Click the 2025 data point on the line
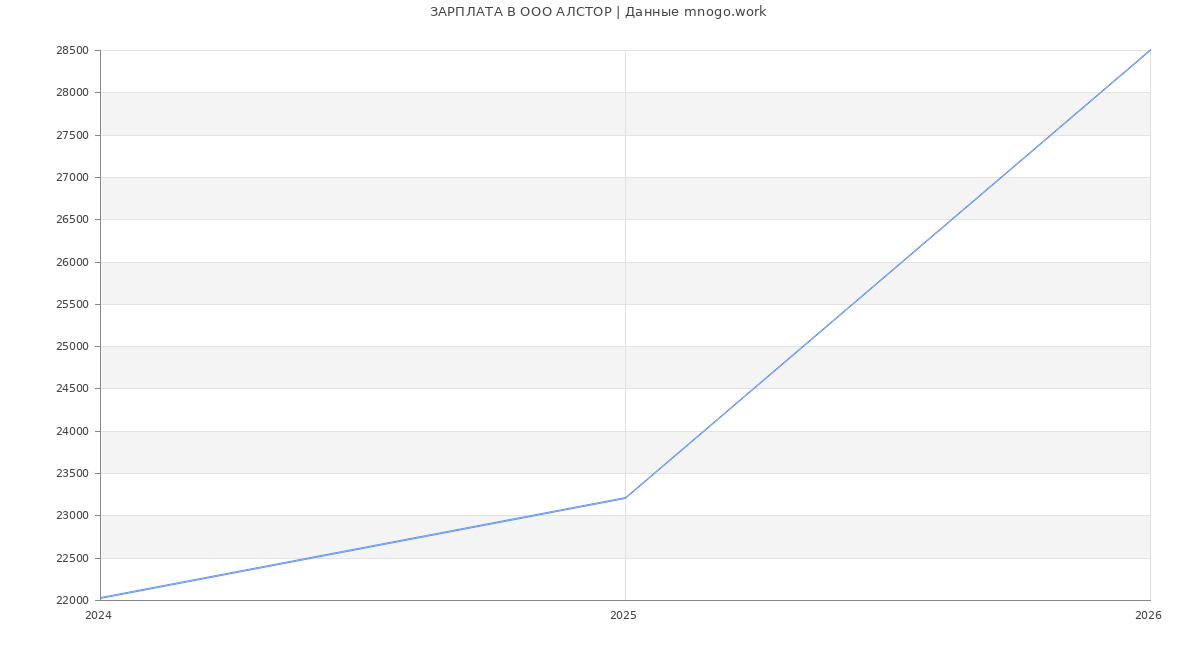Viewport: 1200px width, 650px height. coord(625,498)
